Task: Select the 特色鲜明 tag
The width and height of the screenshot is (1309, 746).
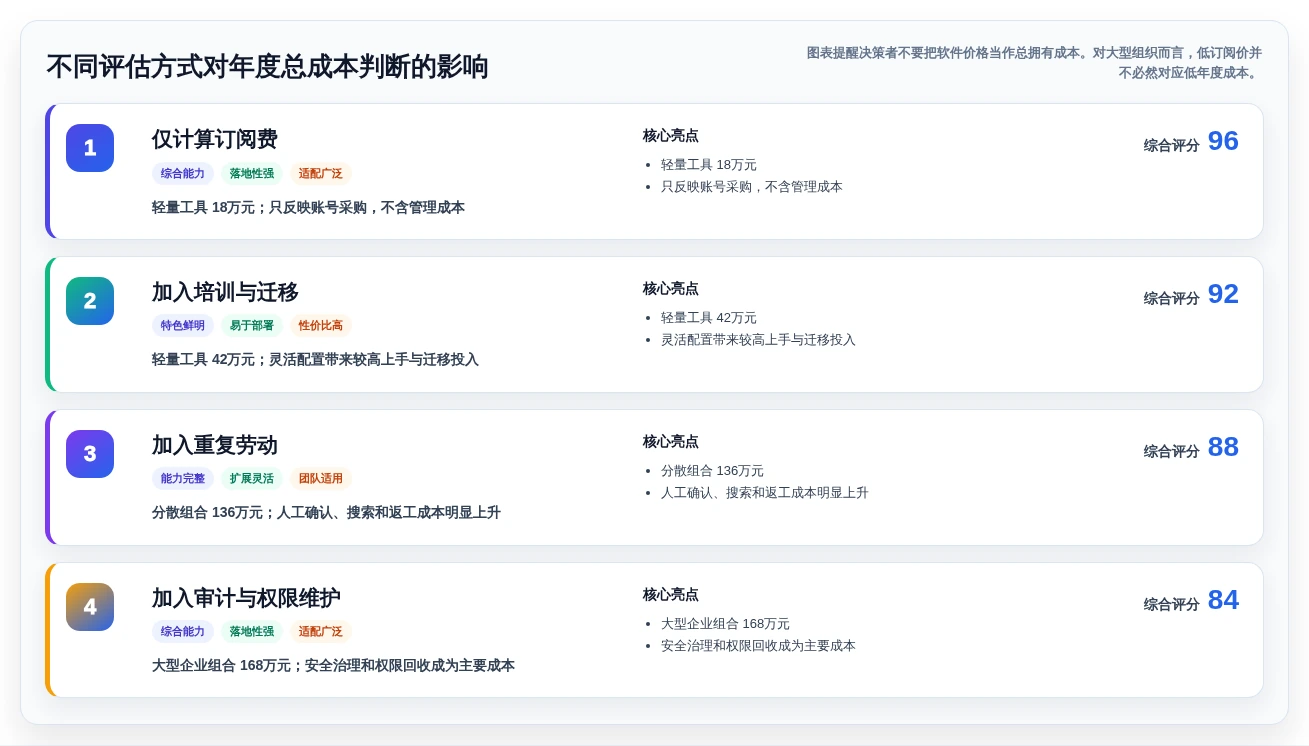Action: coord(183,326)
